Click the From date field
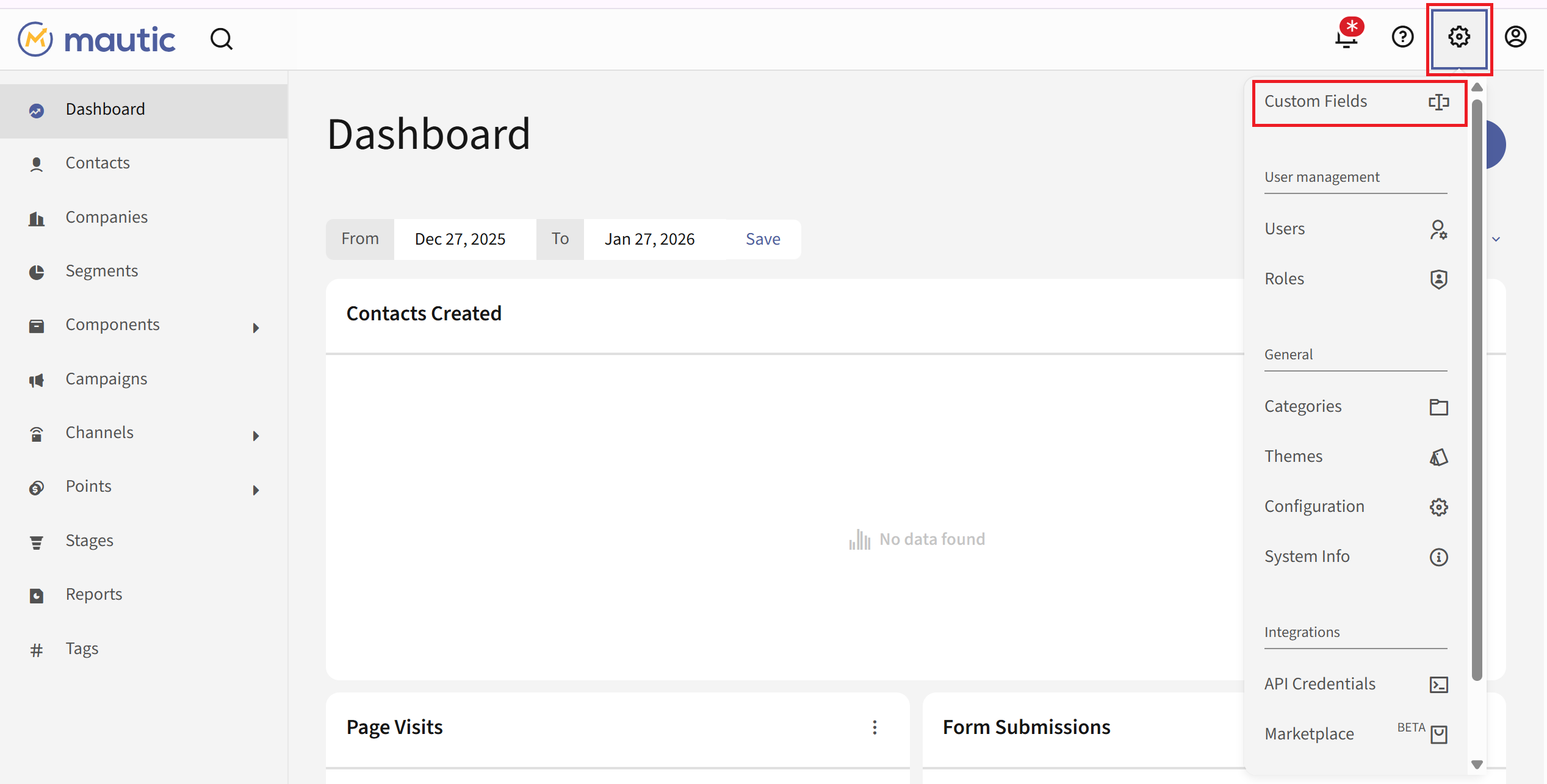This screenshot has height=784, width=1547. pyautogui.click(x=460, y=239)
